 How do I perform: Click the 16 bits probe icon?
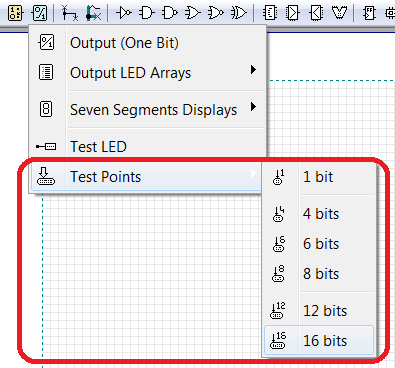click(278, 341)
